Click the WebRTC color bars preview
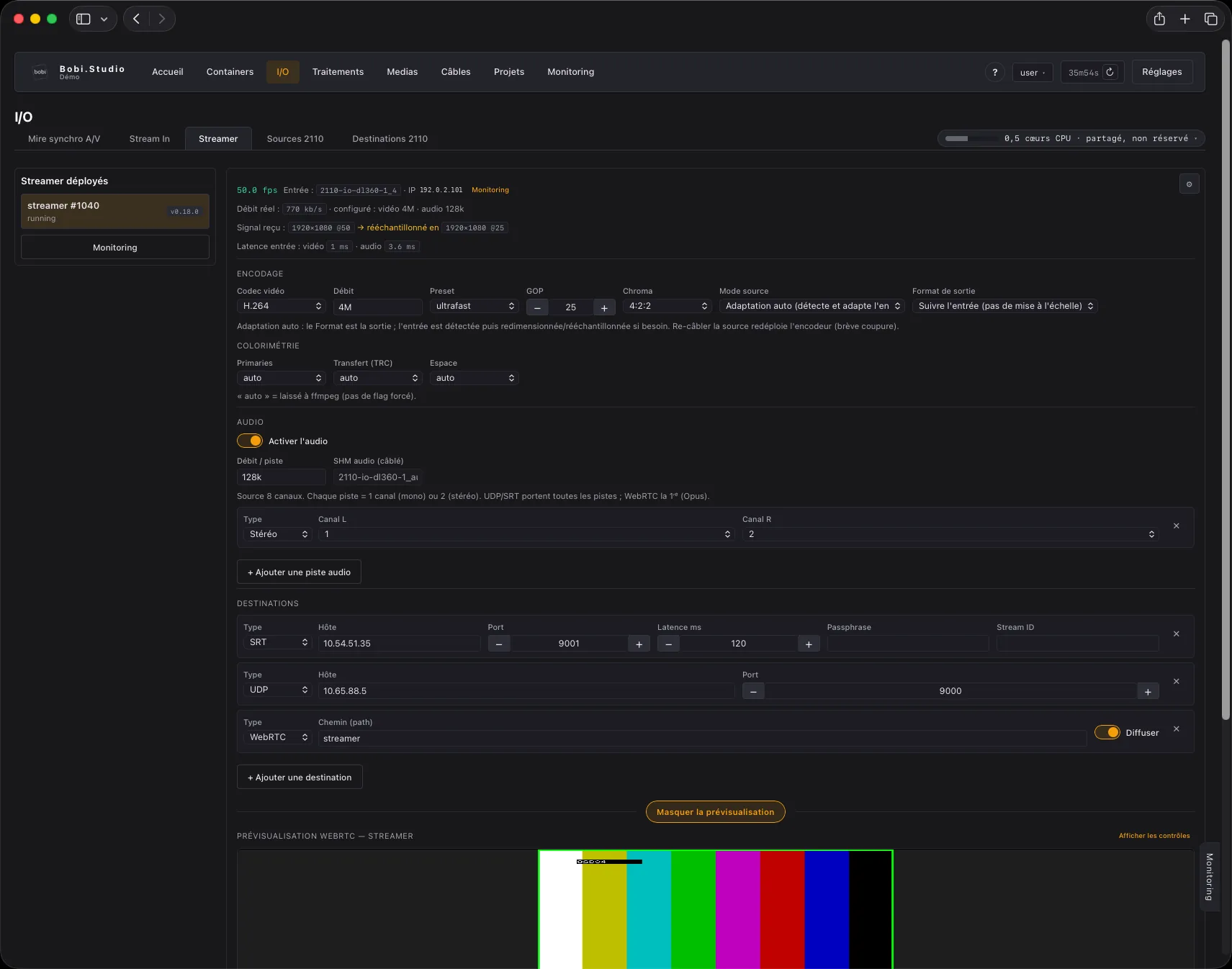The image size is (1232, 969). click(x=716, y=909)
